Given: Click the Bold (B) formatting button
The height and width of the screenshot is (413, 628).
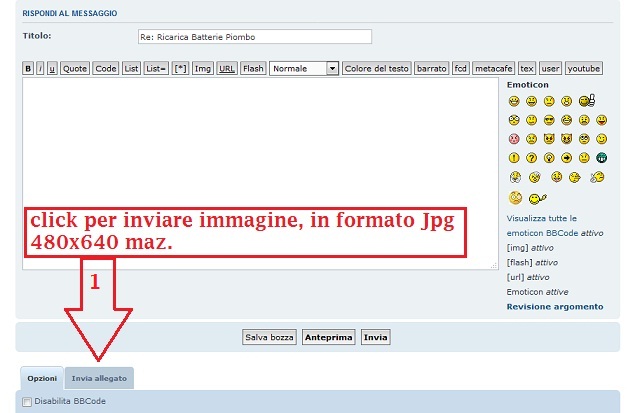Looking at the screenshot, I should [x=28, y=69].
